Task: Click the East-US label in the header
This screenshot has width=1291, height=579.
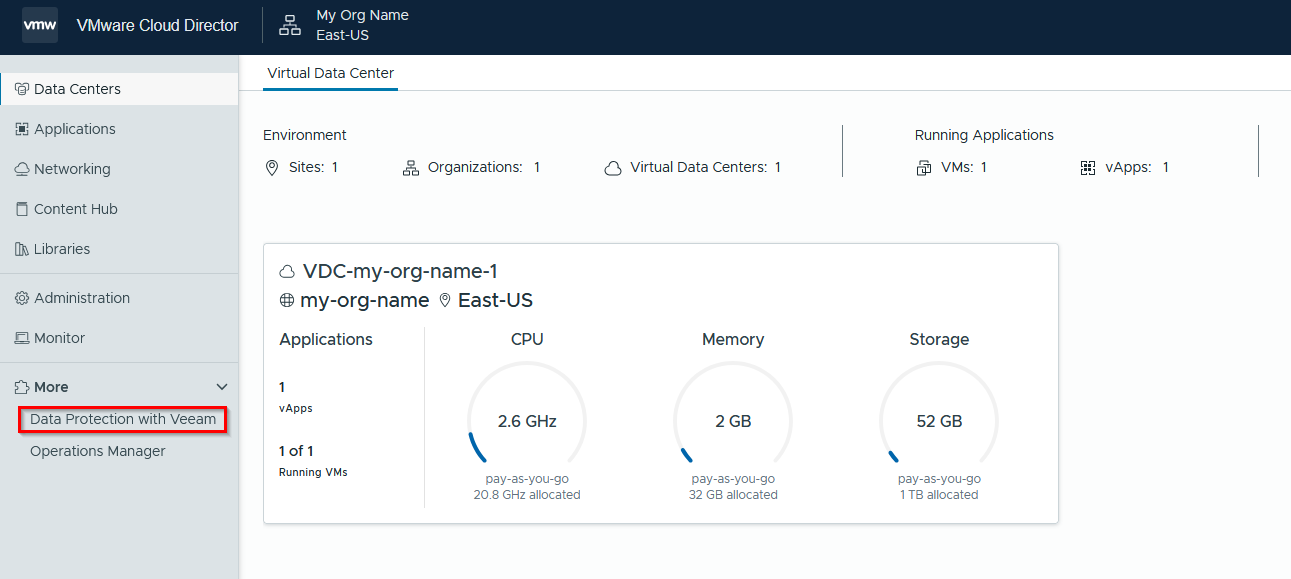Action: tap(343, 35)
